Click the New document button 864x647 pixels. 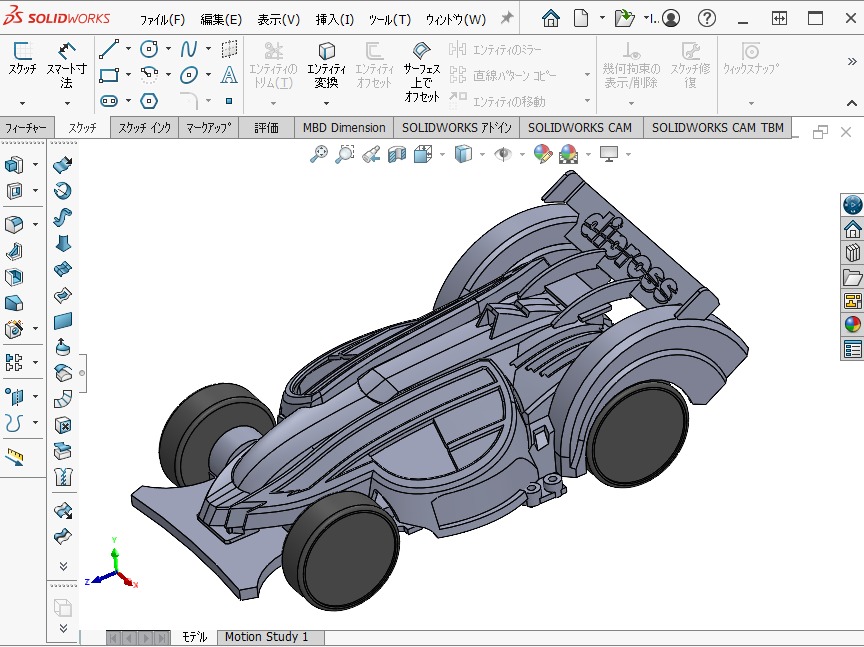click(581, 18)
